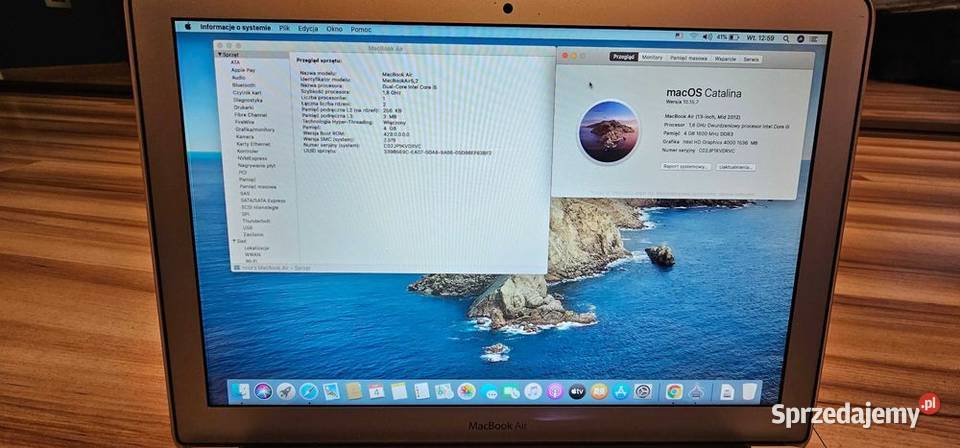Select Grafika/monitory in sidebar
The width and height of the screenshot is (960, 448).
tap(255, 130)
